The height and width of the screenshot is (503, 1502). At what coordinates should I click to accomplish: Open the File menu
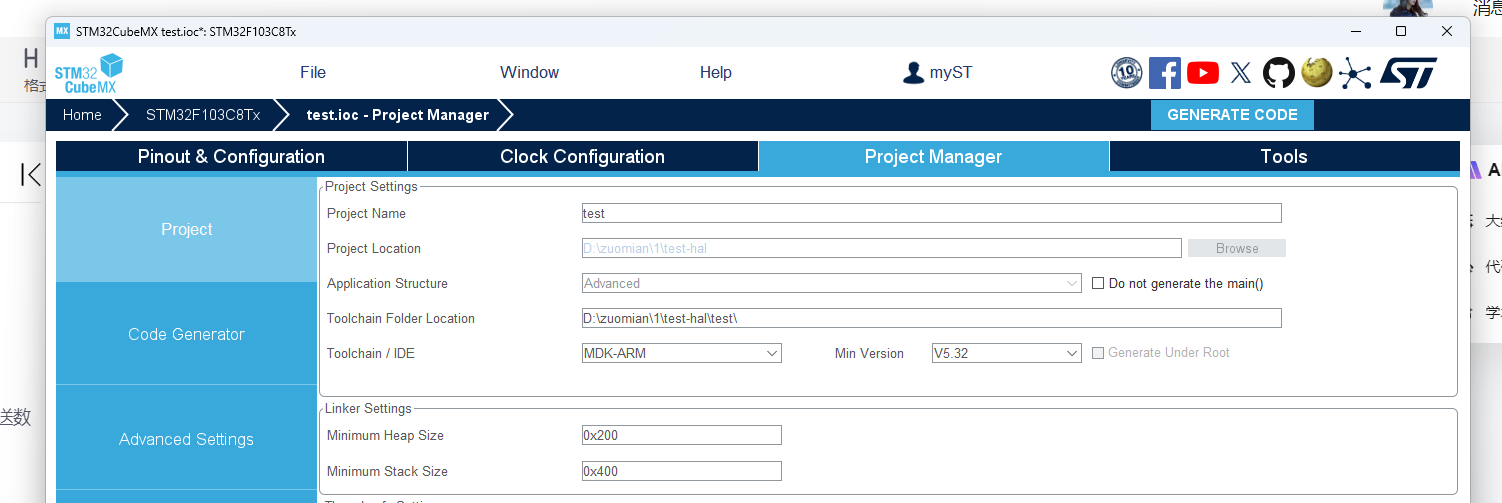[313, 72]
